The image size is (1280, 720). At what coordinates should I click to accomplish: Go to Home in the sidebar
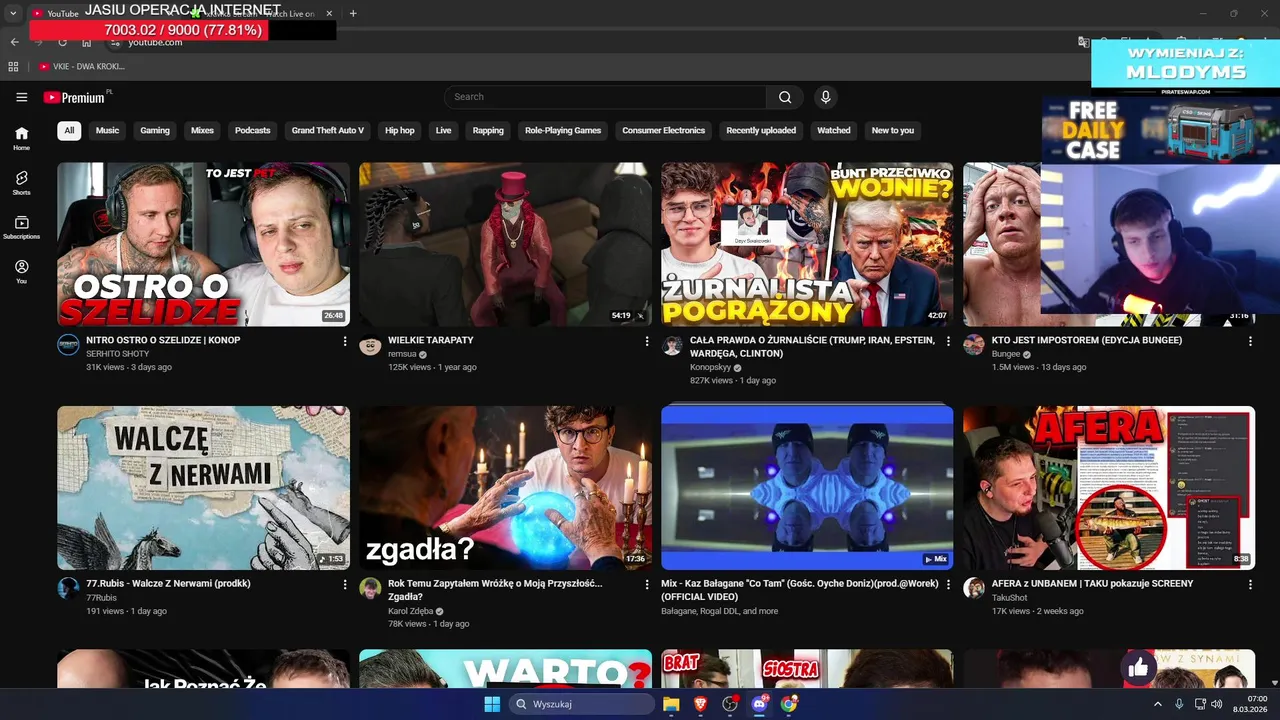[21, 138]
